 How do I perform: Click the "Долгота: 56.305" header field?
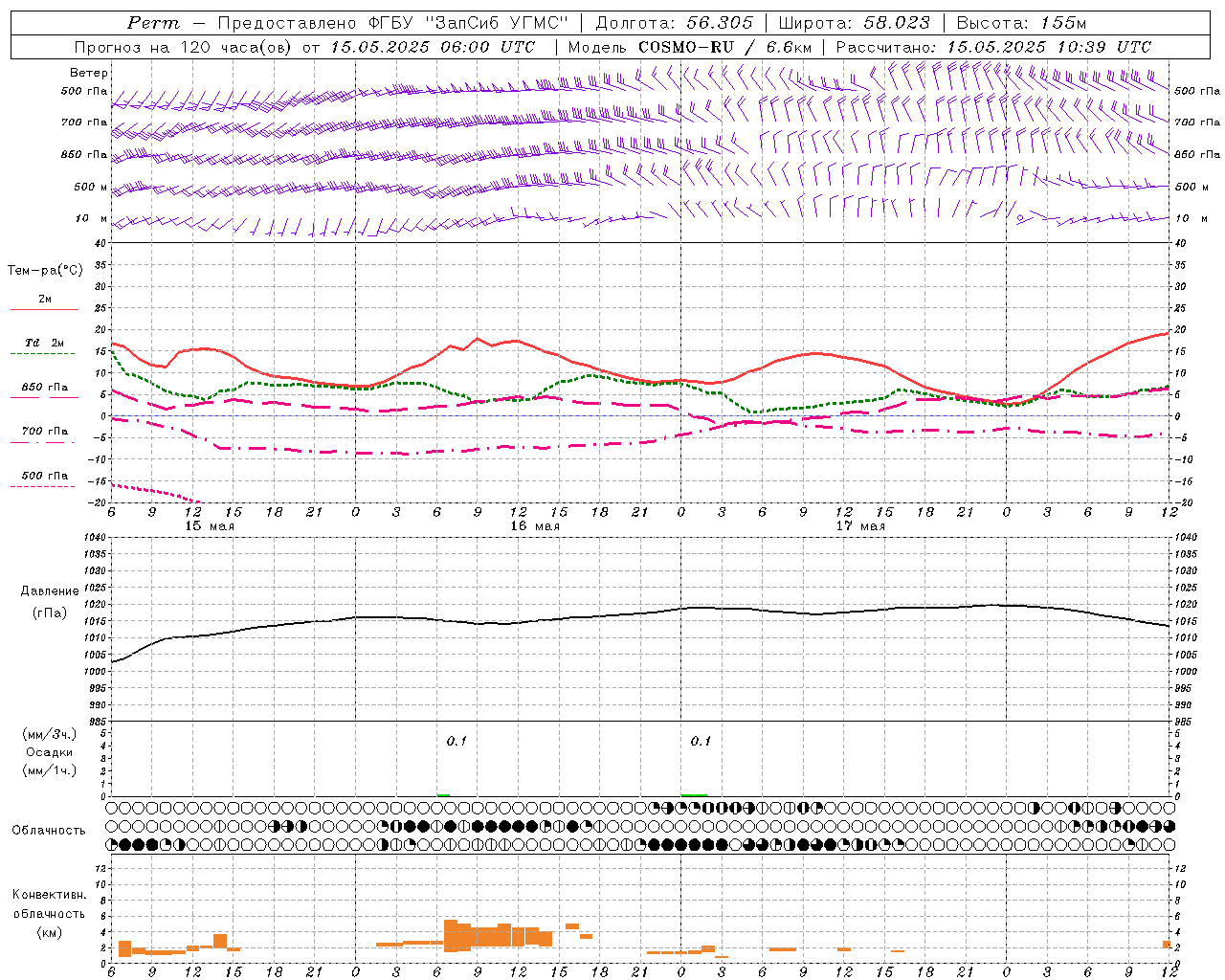tap(675, 23)
